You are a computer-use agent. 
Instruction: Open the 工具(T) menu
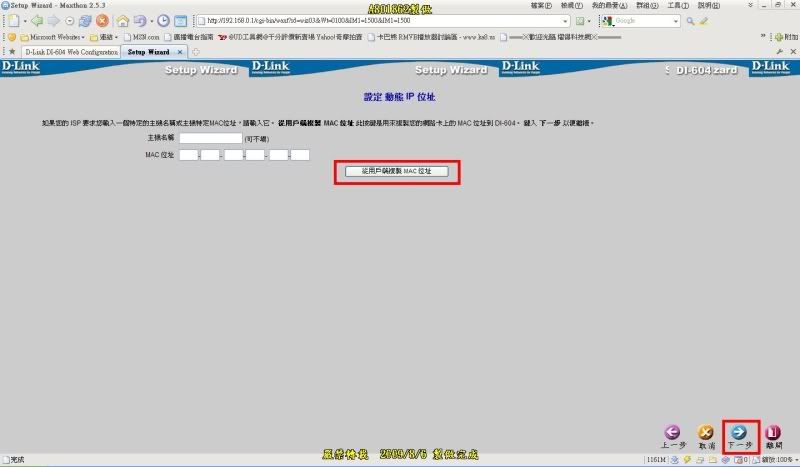coord(678,6)
